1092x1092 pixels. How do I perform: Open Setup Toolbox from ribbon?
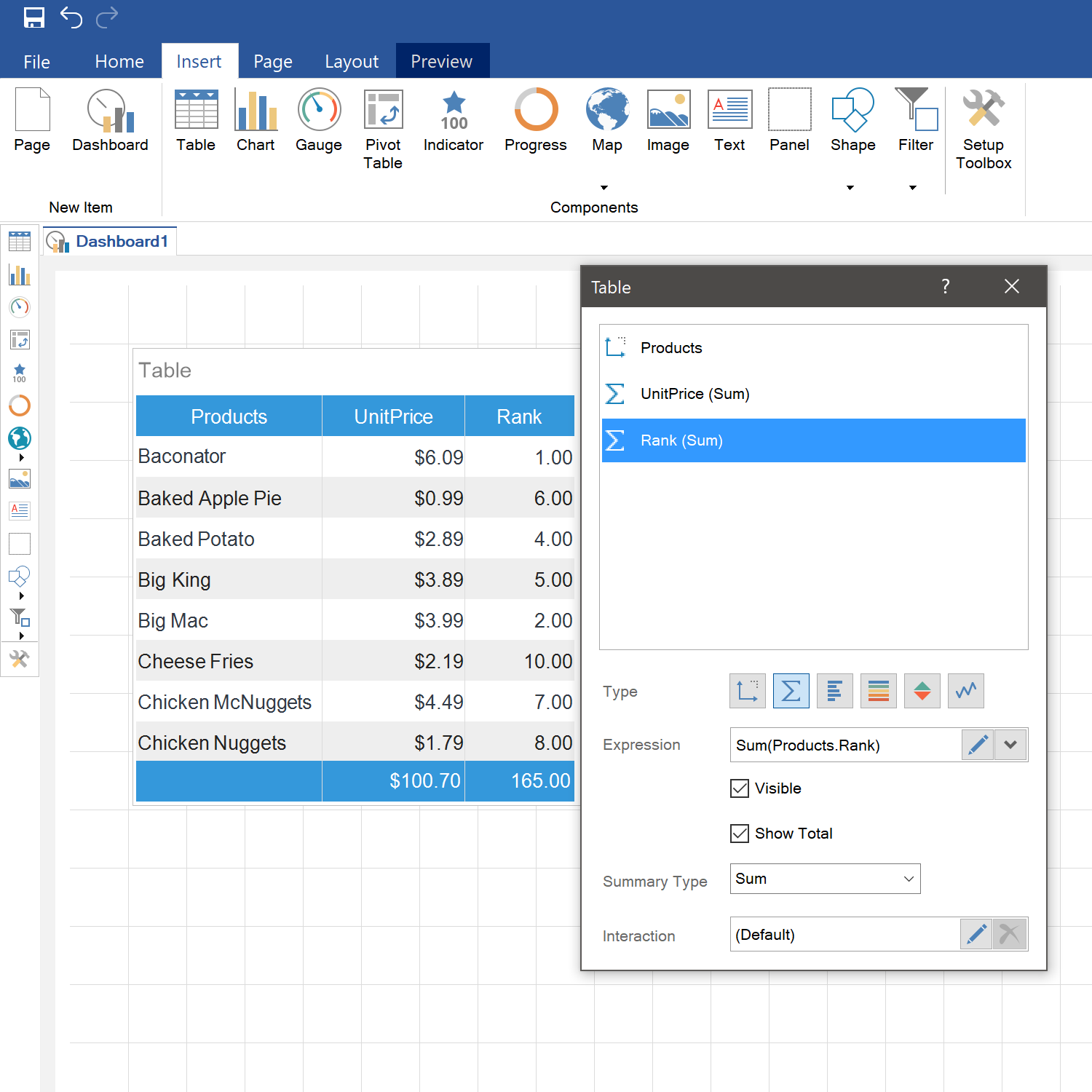(984, 130)
